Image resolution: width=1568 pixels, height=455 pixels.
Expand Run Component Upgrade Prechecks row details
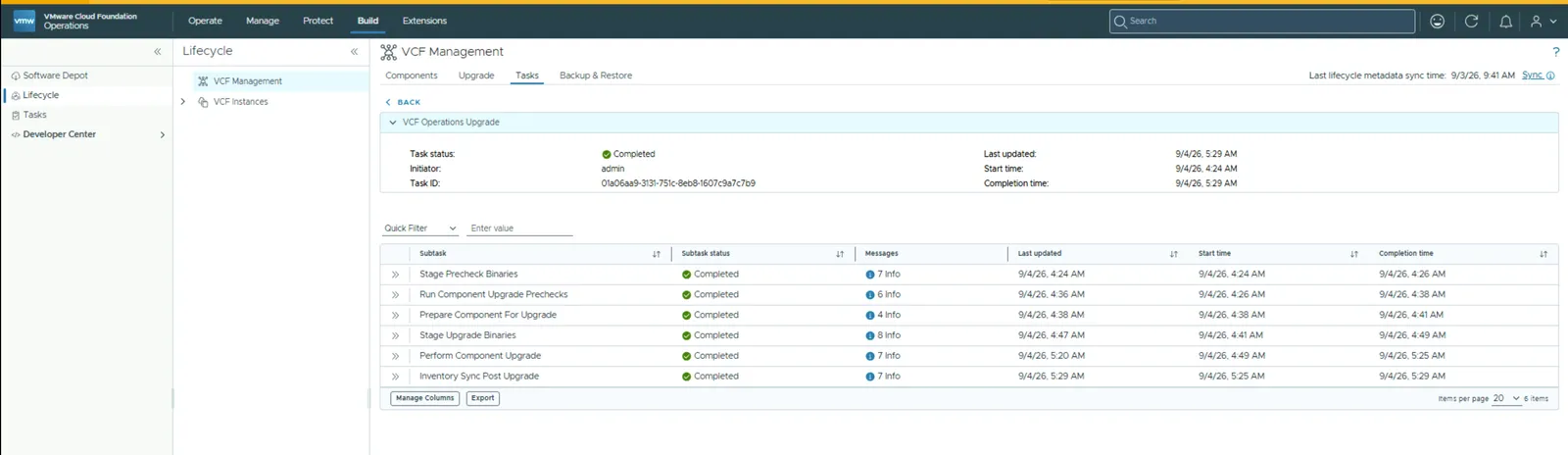[x=396, y=295]
